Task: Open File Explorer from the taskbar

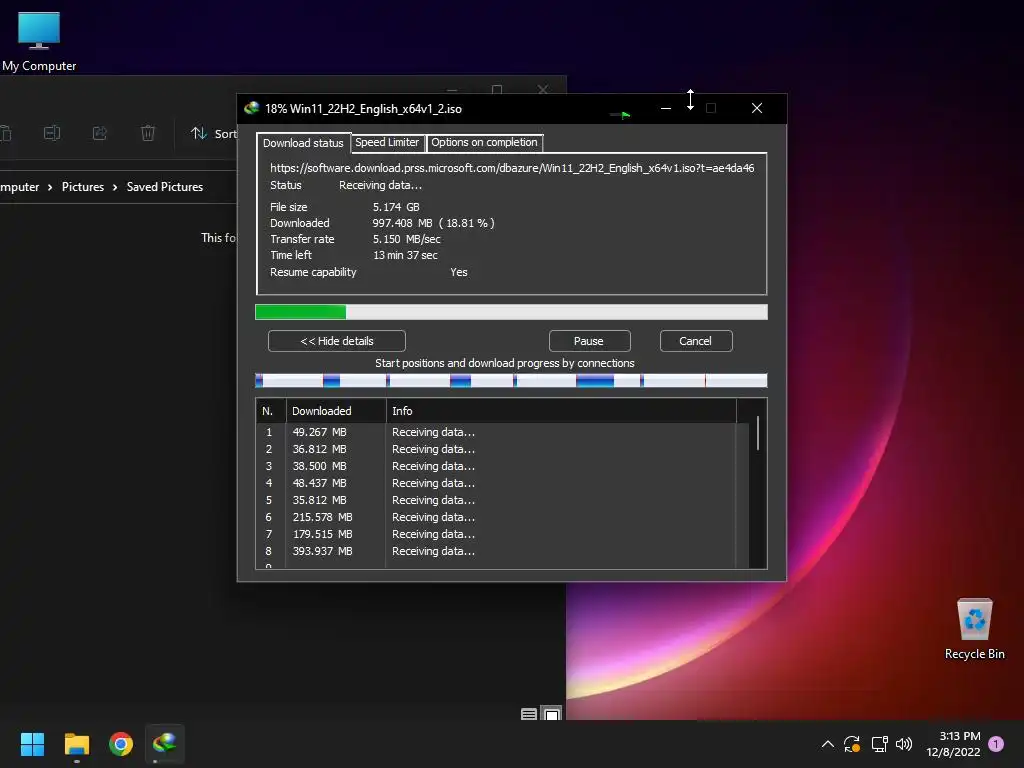Action: point(77,744)
